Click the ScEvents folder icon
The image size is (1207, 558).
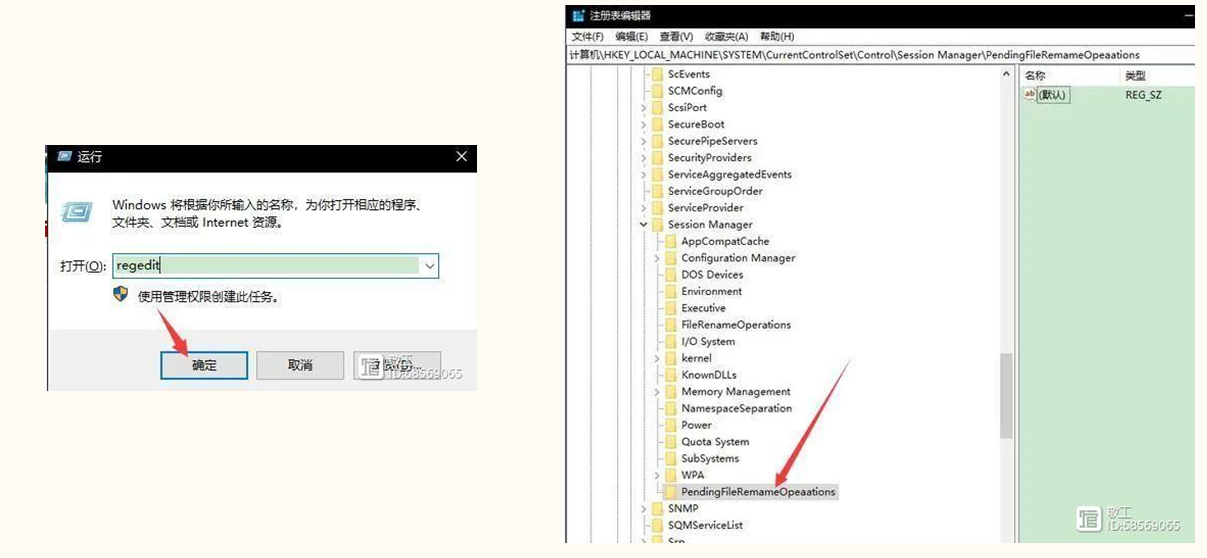tap(657, 74)
